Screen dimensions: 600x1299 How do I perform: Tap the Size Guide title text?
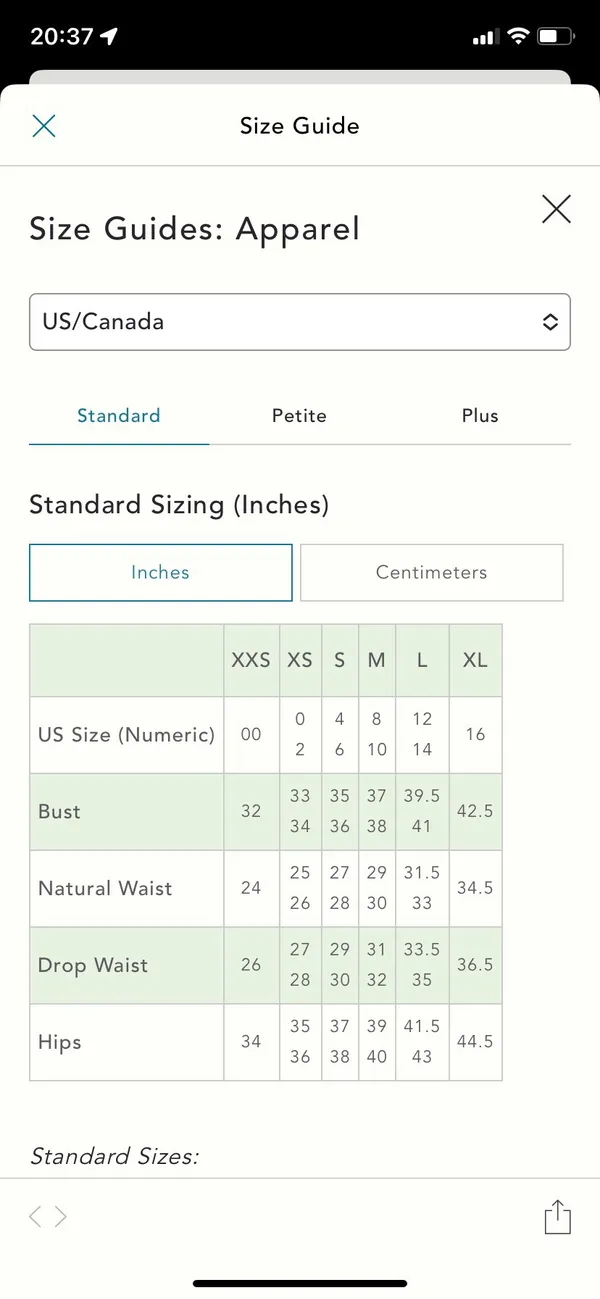point(300,125)
